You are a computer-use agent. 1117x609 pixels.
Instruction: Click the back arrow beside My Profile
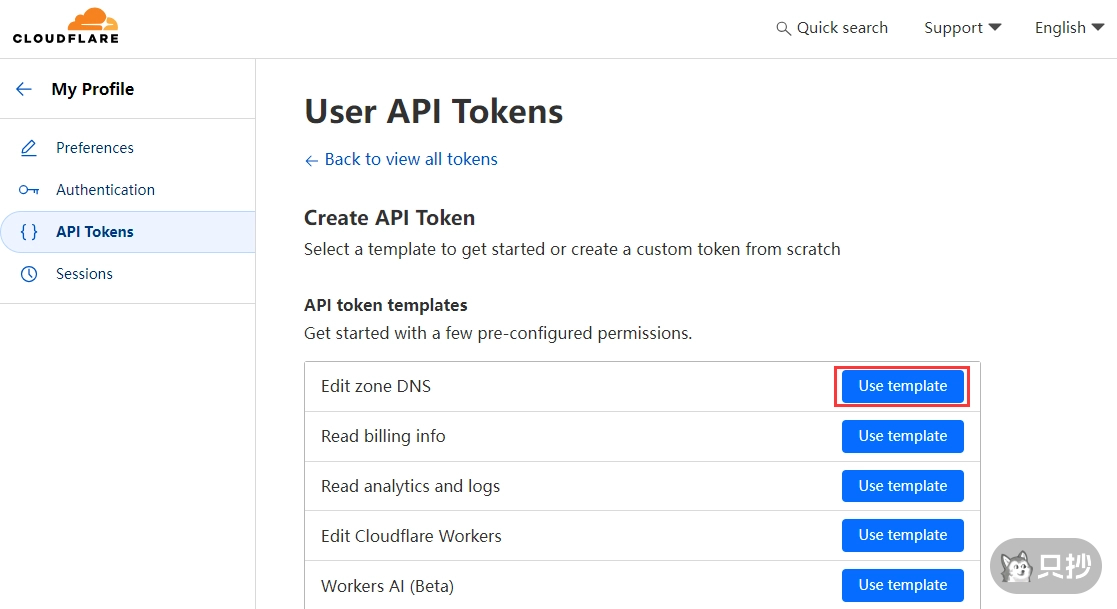[24, 89]
